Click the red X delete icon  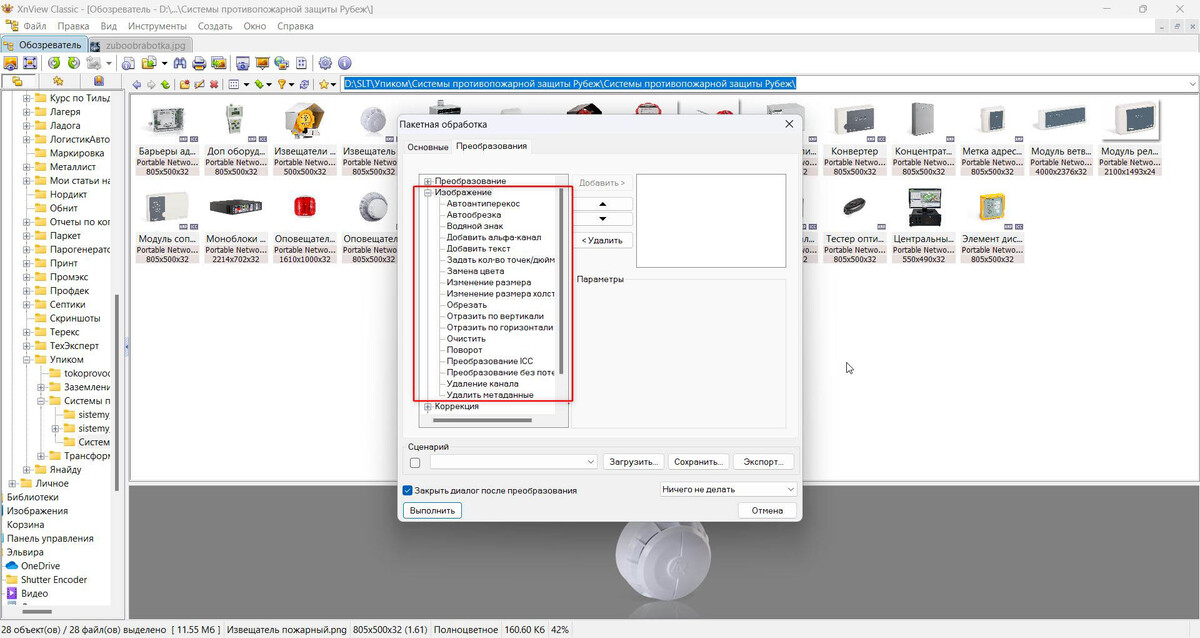[213, 85]
